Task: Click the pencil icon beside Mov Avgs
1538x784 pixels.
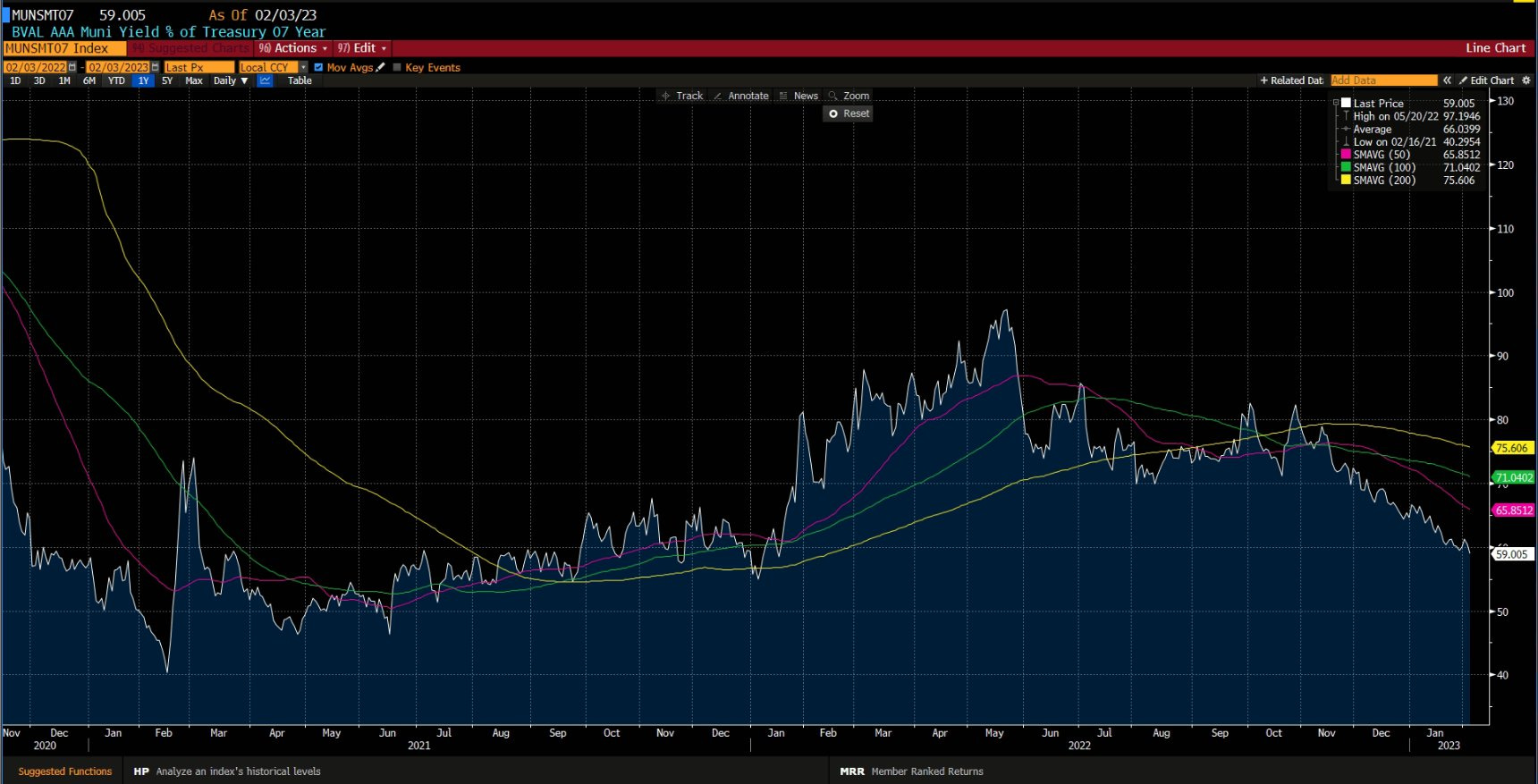Action: (380, 67)
